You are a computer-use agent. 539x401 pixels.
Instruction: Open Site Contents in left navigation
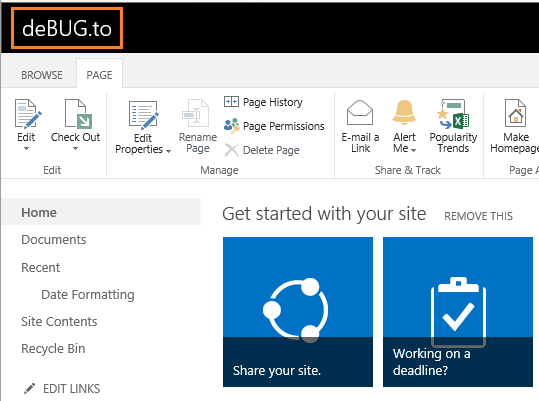pyautogui.click(x=59, y=322)
